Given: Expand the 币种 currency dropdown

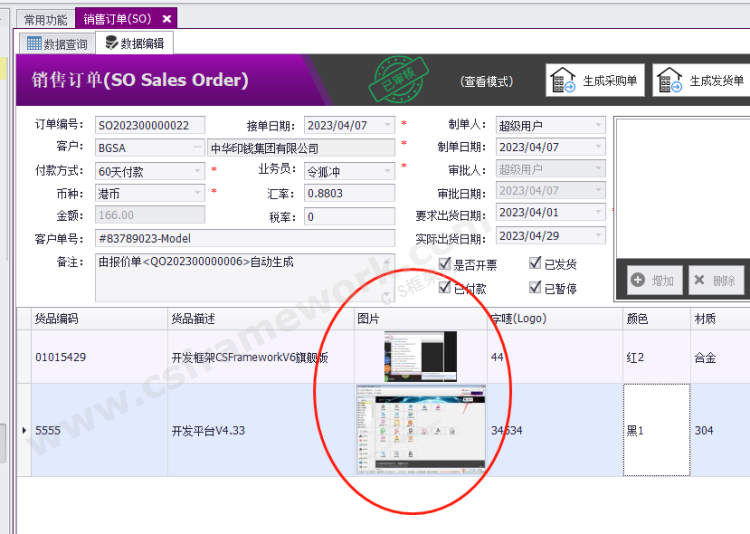Looking at the screenshot, I should pyautogui.click(x=197, y=193).
